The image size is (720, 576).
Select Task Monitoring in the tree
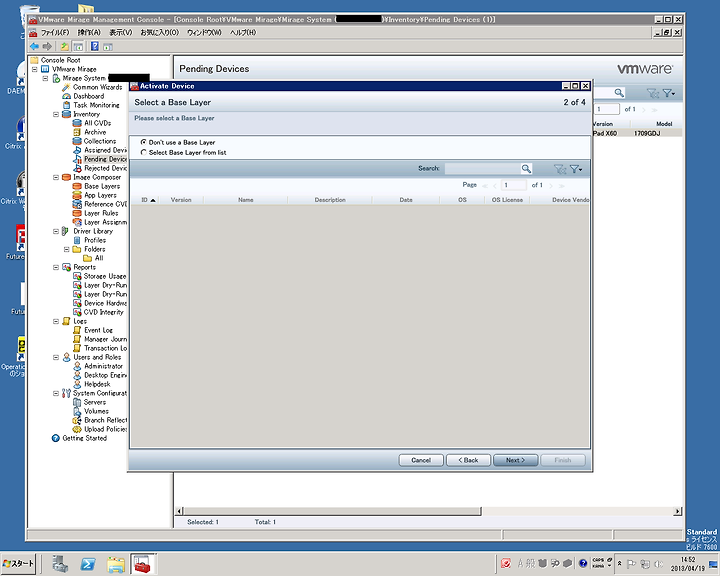point(96,105)
